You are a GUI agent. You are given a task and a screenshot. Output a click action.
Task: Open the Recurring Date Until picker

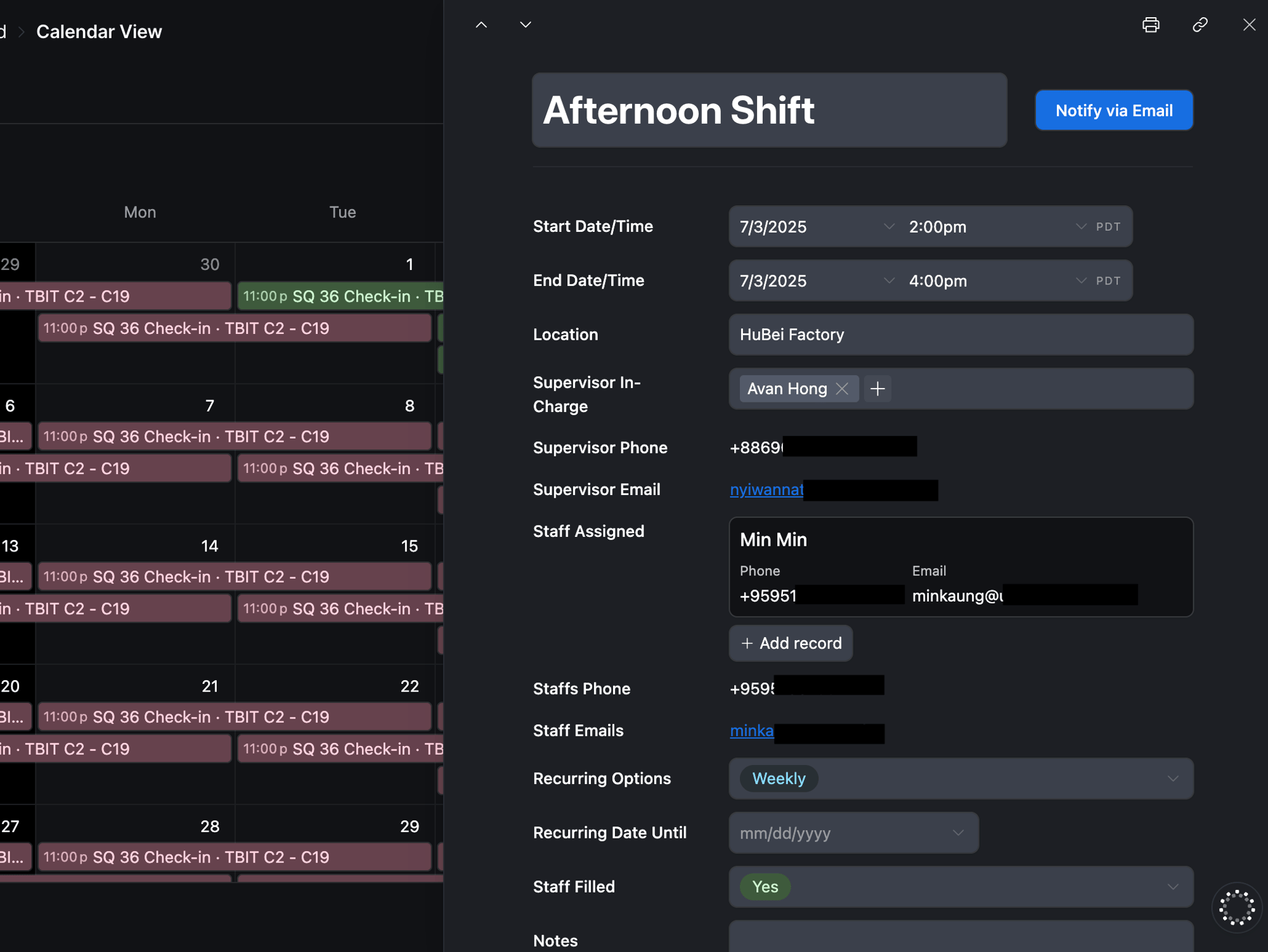pyautogui.click(x=853, y=833)
